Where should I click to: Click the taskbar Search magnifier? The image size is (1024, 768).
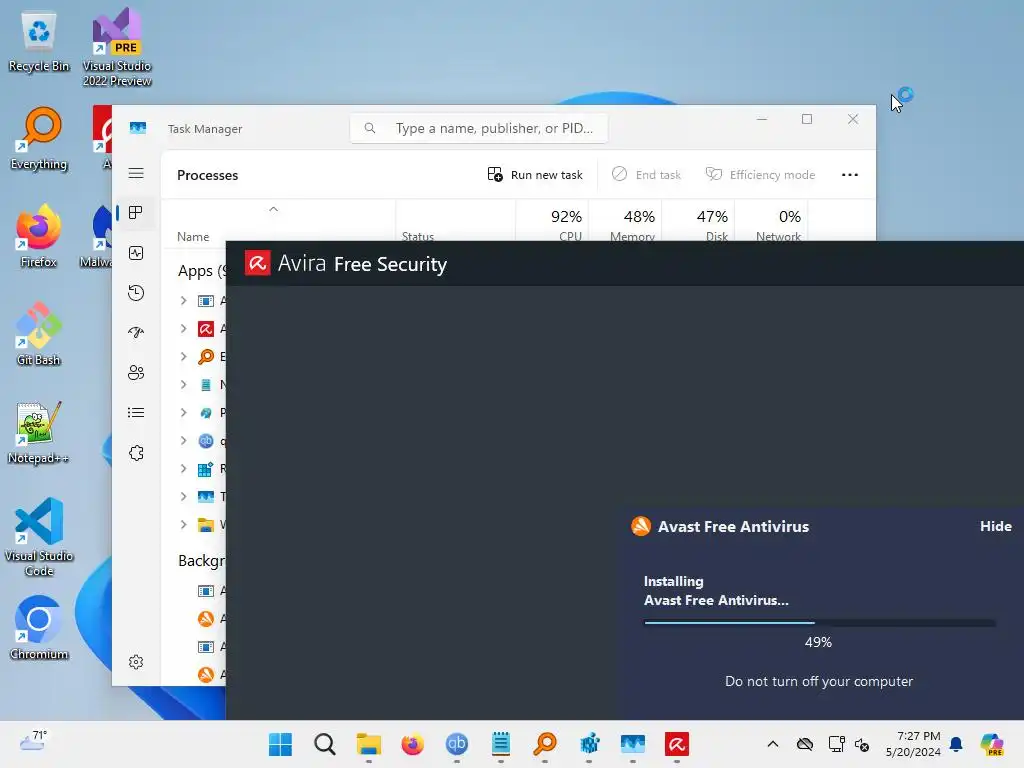pos(325,744)
